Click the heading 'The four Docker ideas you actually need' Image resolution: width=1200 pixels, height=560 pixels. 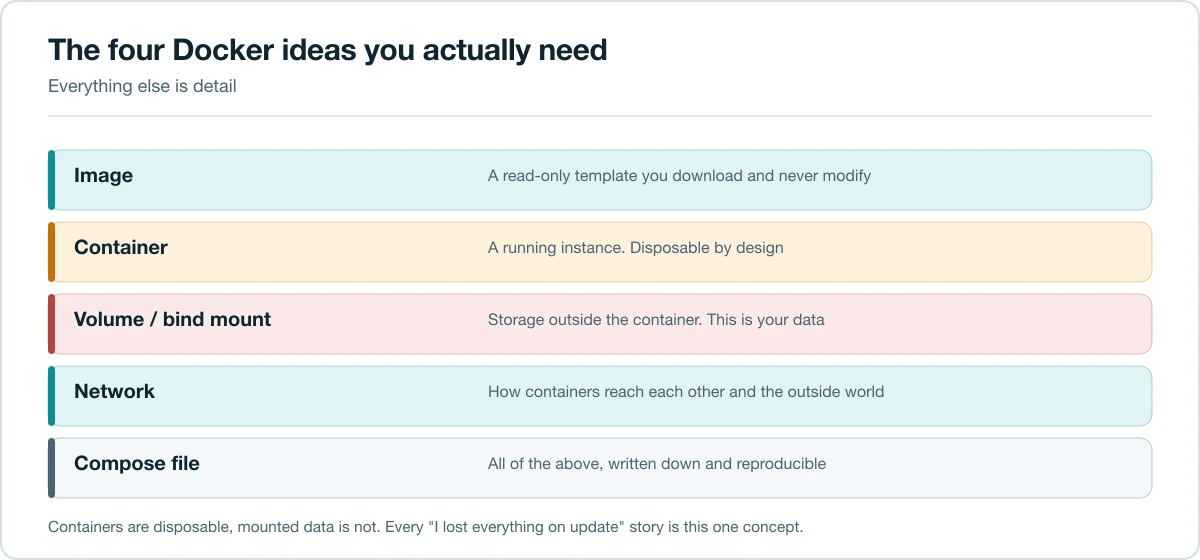pyautogui.click(x=327, y=50)
